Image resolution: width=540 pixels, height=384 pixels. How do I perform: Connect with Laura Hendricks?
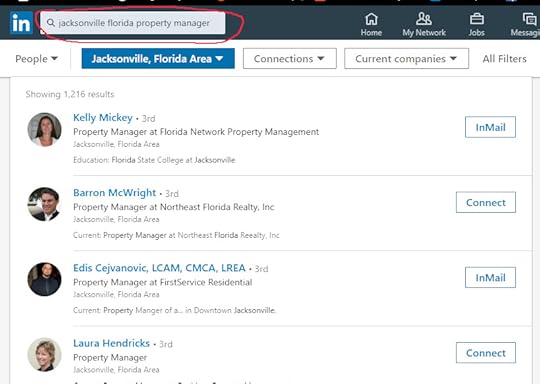(486, 353)
